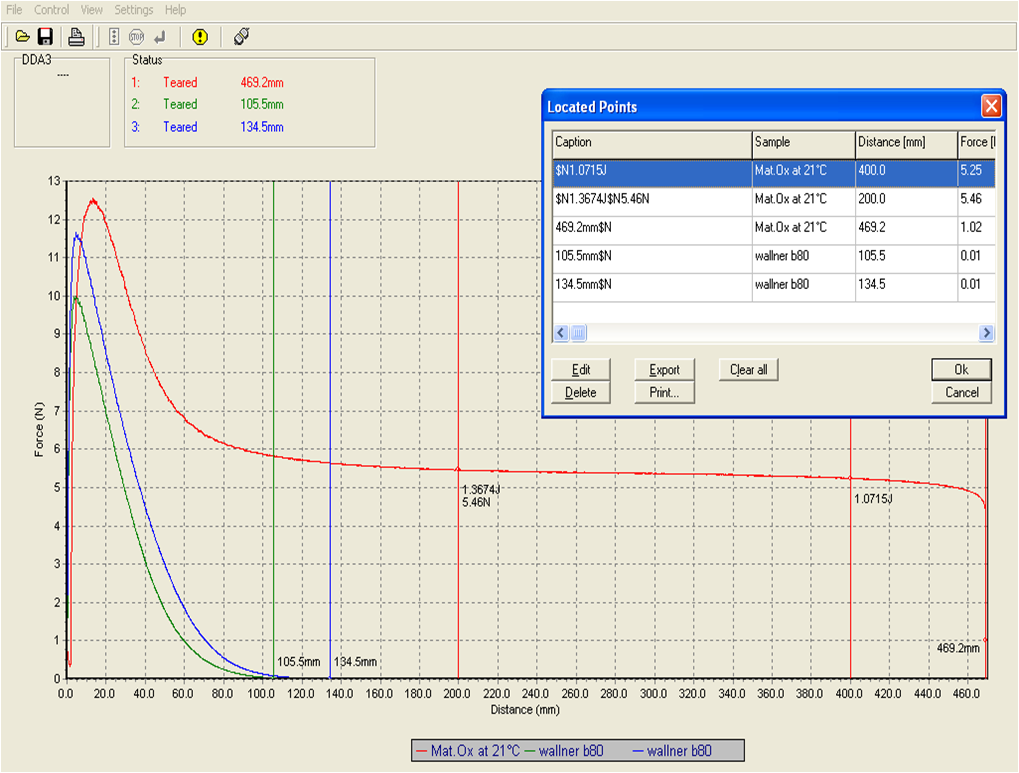
Task: Click the Distance [mm] column header
Action: coord(904,142)
